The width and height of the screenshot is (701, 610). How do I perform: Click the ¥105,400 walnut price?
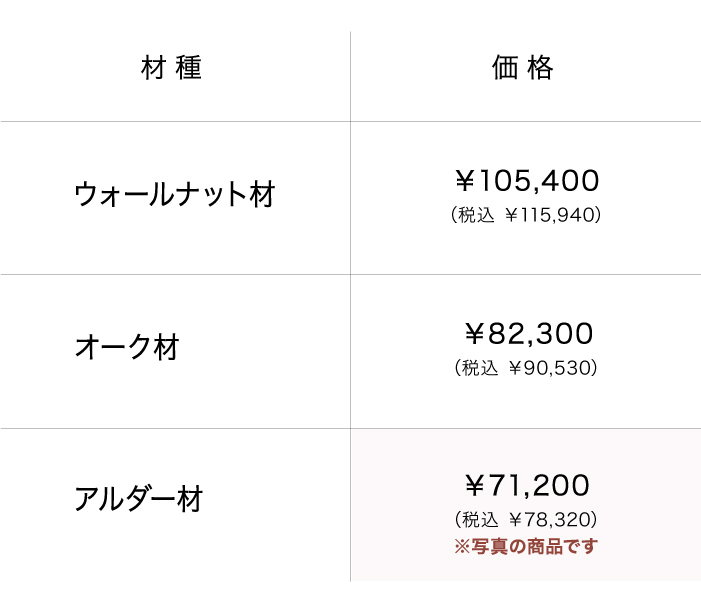pyautogui.click(x=527, y=181)
